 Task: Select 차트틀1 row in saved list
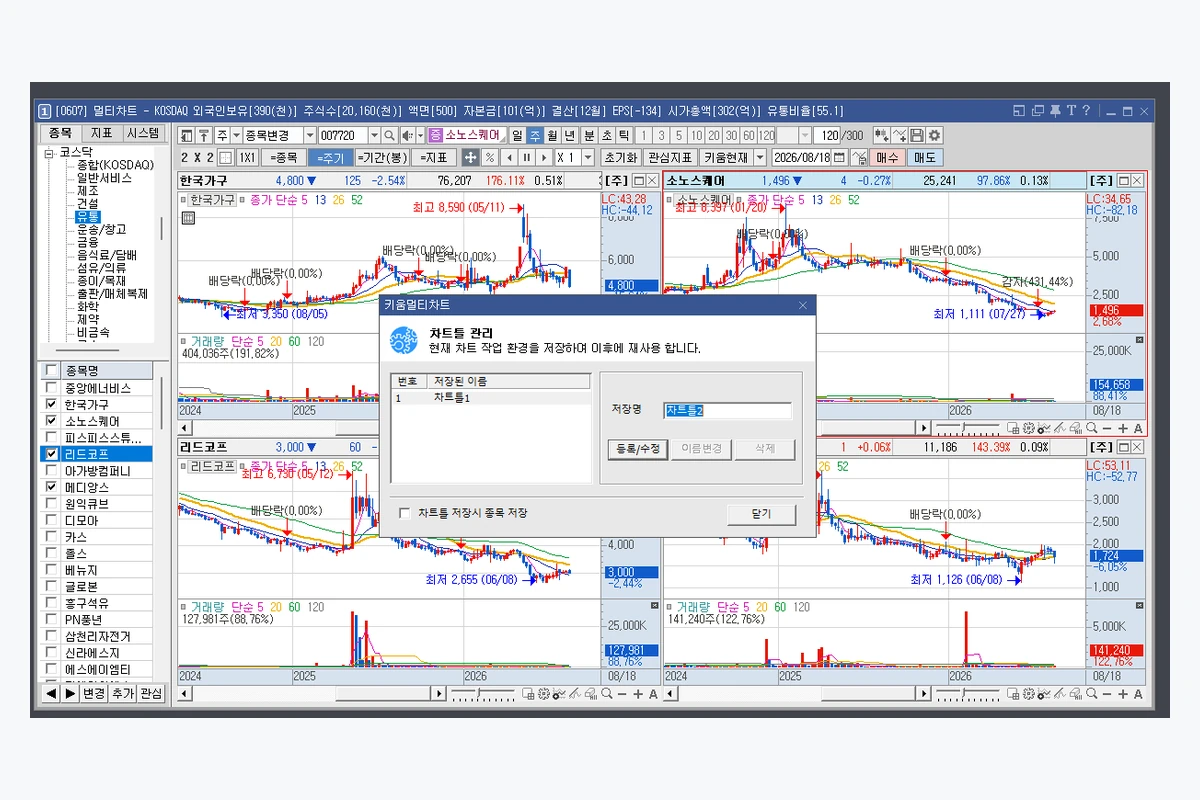click(x=490, y=398)
